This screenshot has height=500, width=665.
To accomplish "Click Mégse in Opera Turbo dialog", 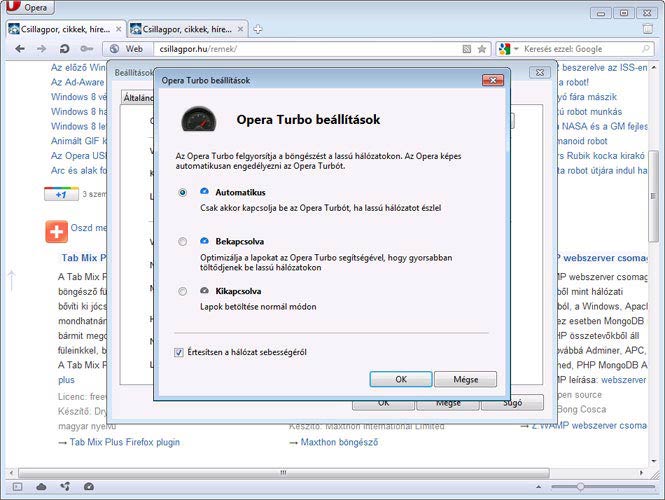I will pos(465,379).
